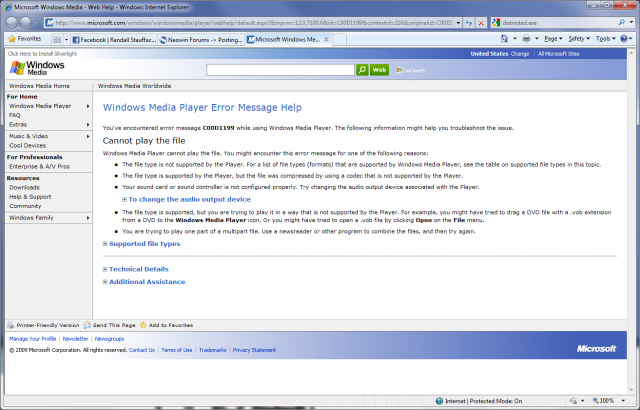This screenshot has height=410, width=640.
Task: Click the Web search button
Action: [x=379, y=70]
